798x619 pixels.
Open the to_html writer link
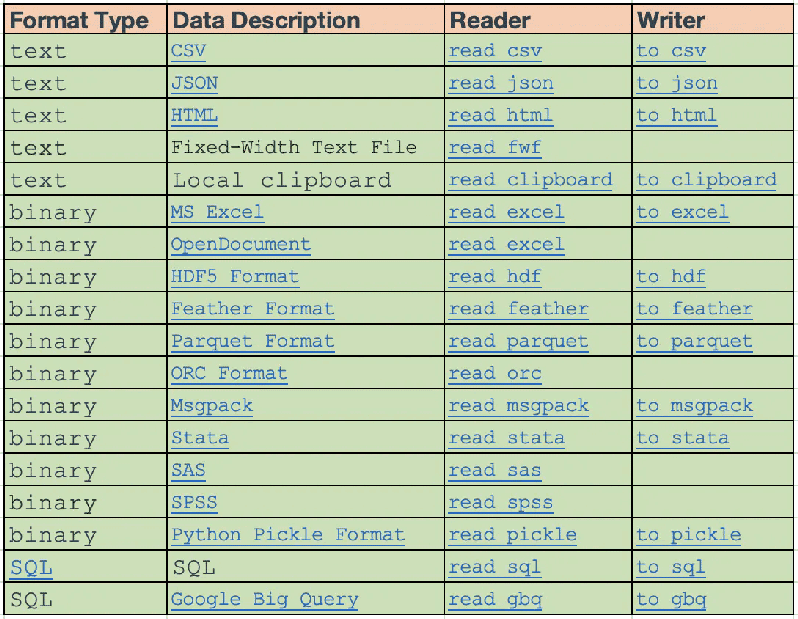[676, 115]
